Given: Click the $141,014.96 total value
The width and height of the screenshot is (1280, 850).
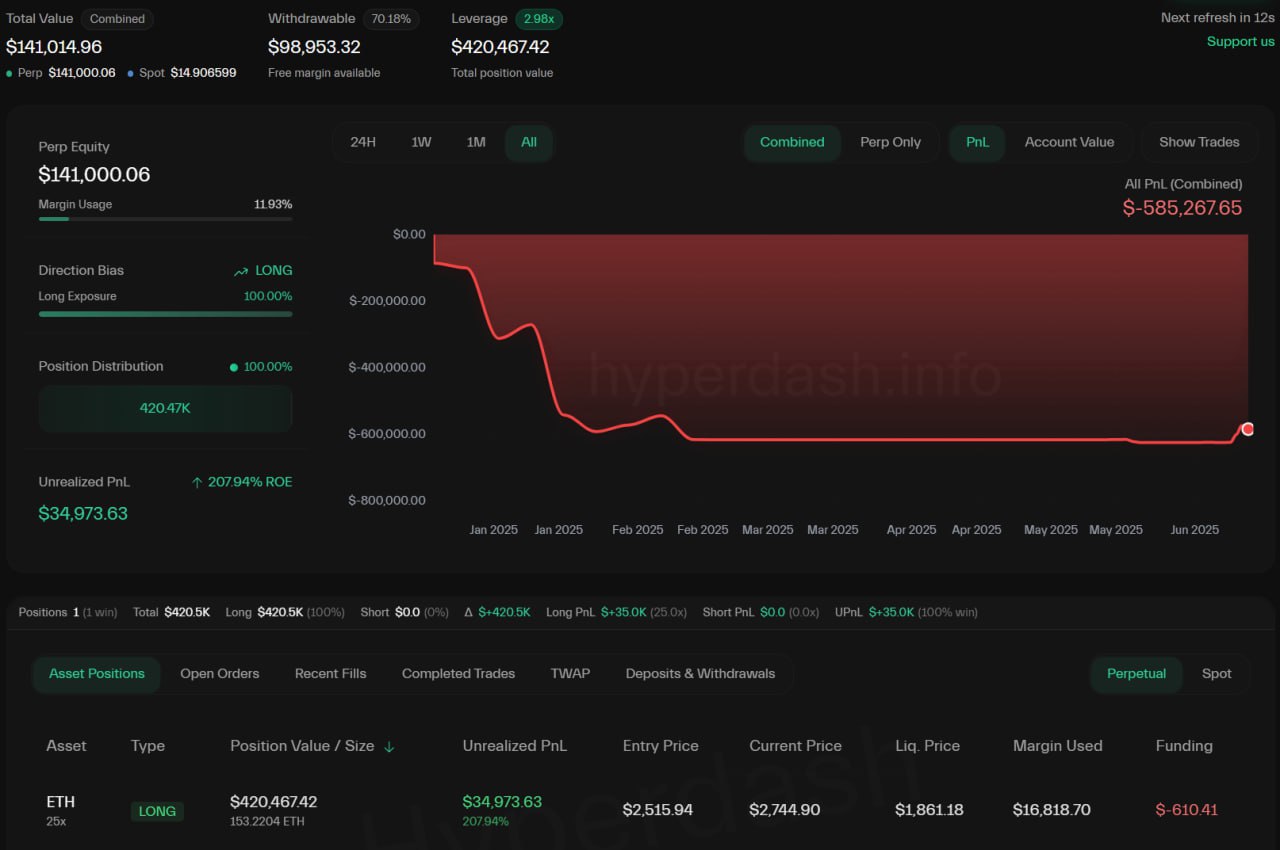Looking at the screenshot, I should click(54, 47).
